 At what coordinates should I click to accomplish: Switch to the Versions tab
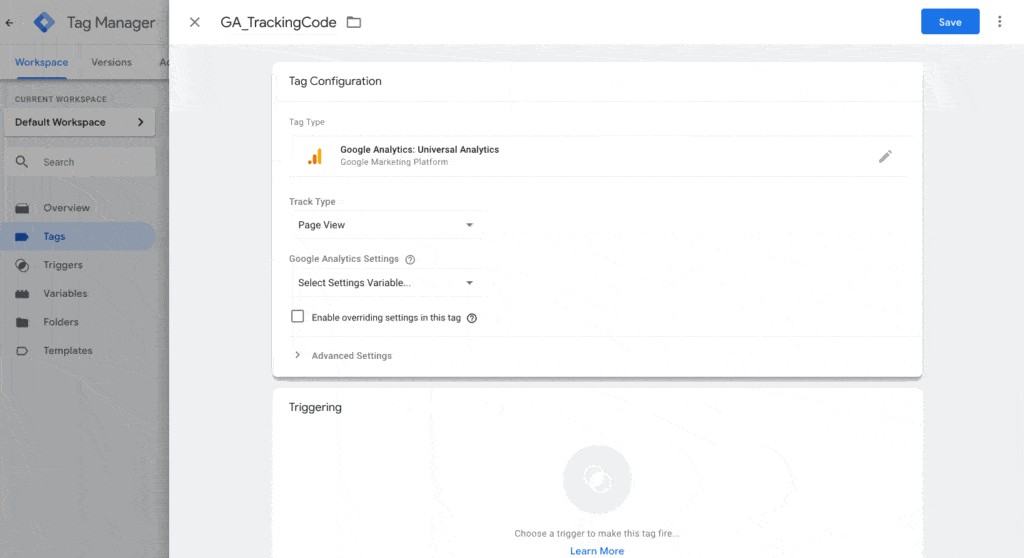pyautogui.click(x=111, y=62)
